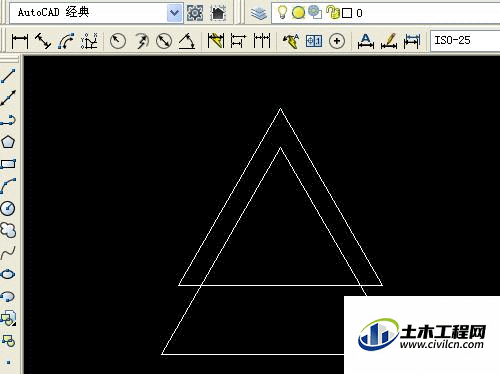Click the My Workspace house icon
The width and height of the screenshot is (500, 374).
tap(218, 13)
